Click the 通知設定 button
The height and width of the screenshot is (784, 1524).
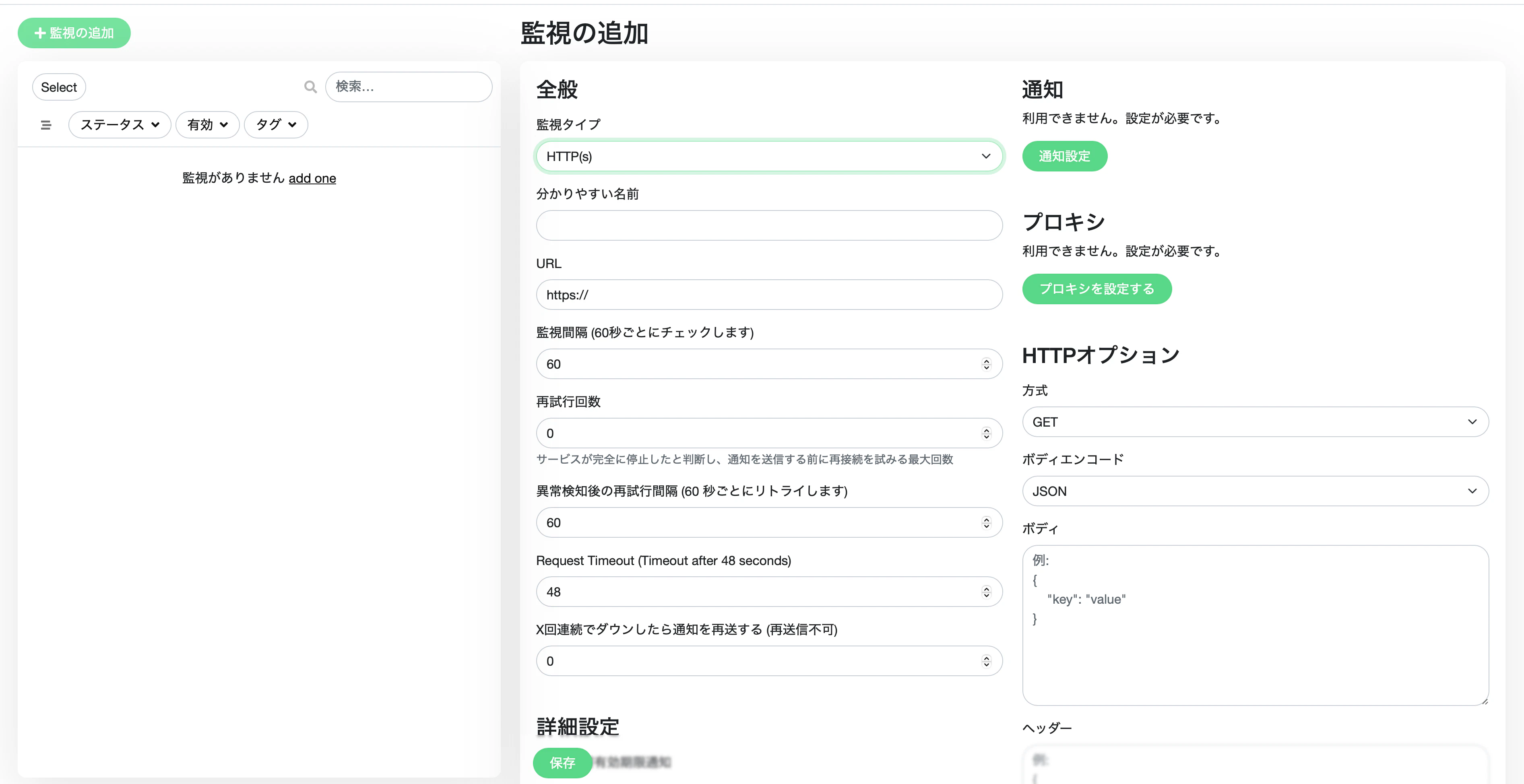pos(1064,156)
